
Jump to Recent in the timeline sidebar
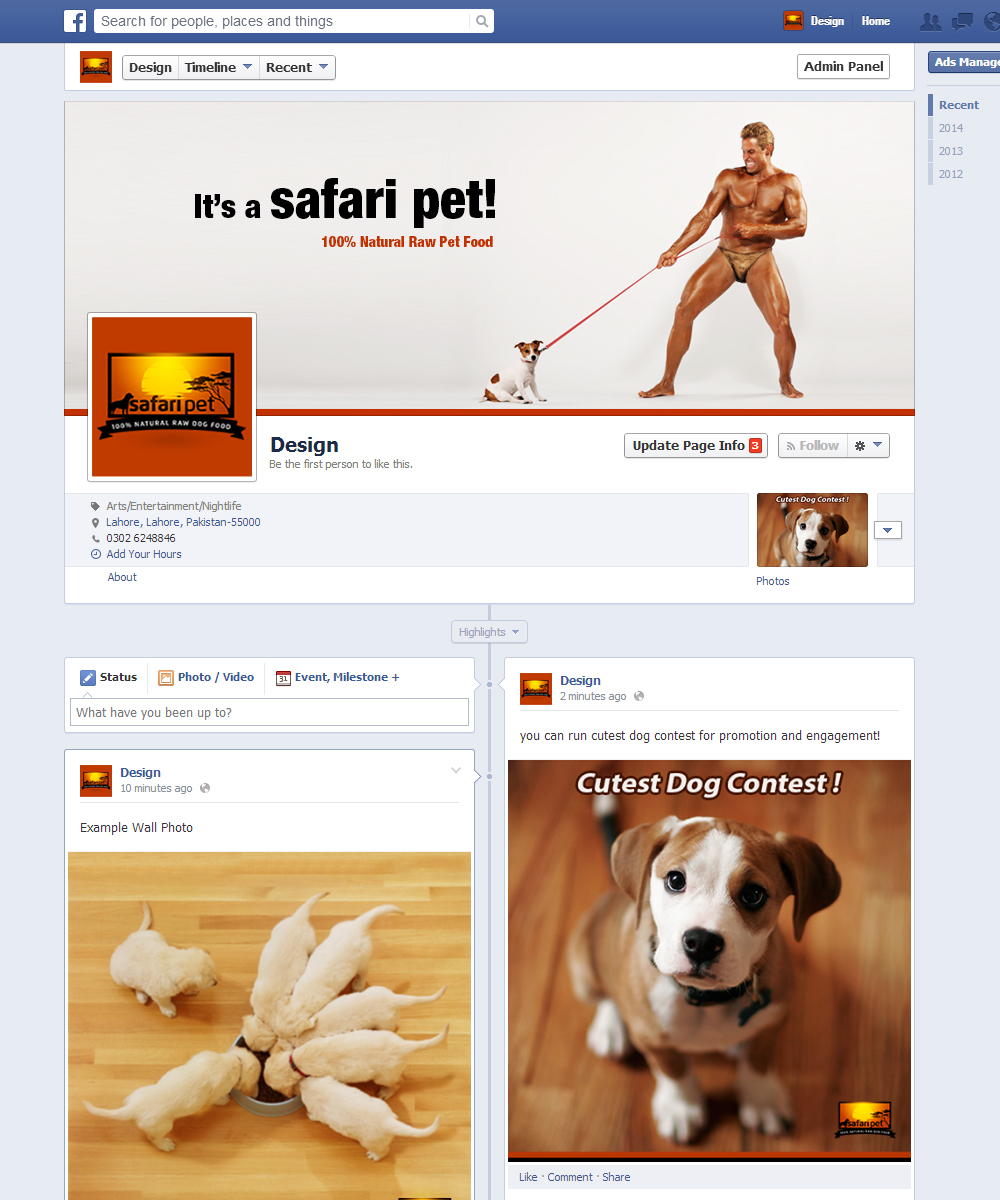click(959, 105)
